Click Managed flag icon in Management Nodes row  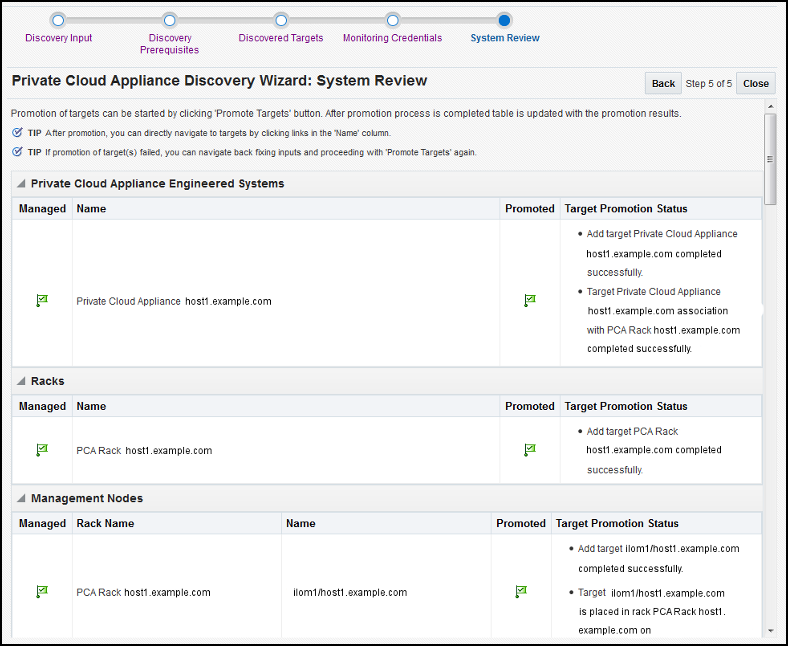42,592
